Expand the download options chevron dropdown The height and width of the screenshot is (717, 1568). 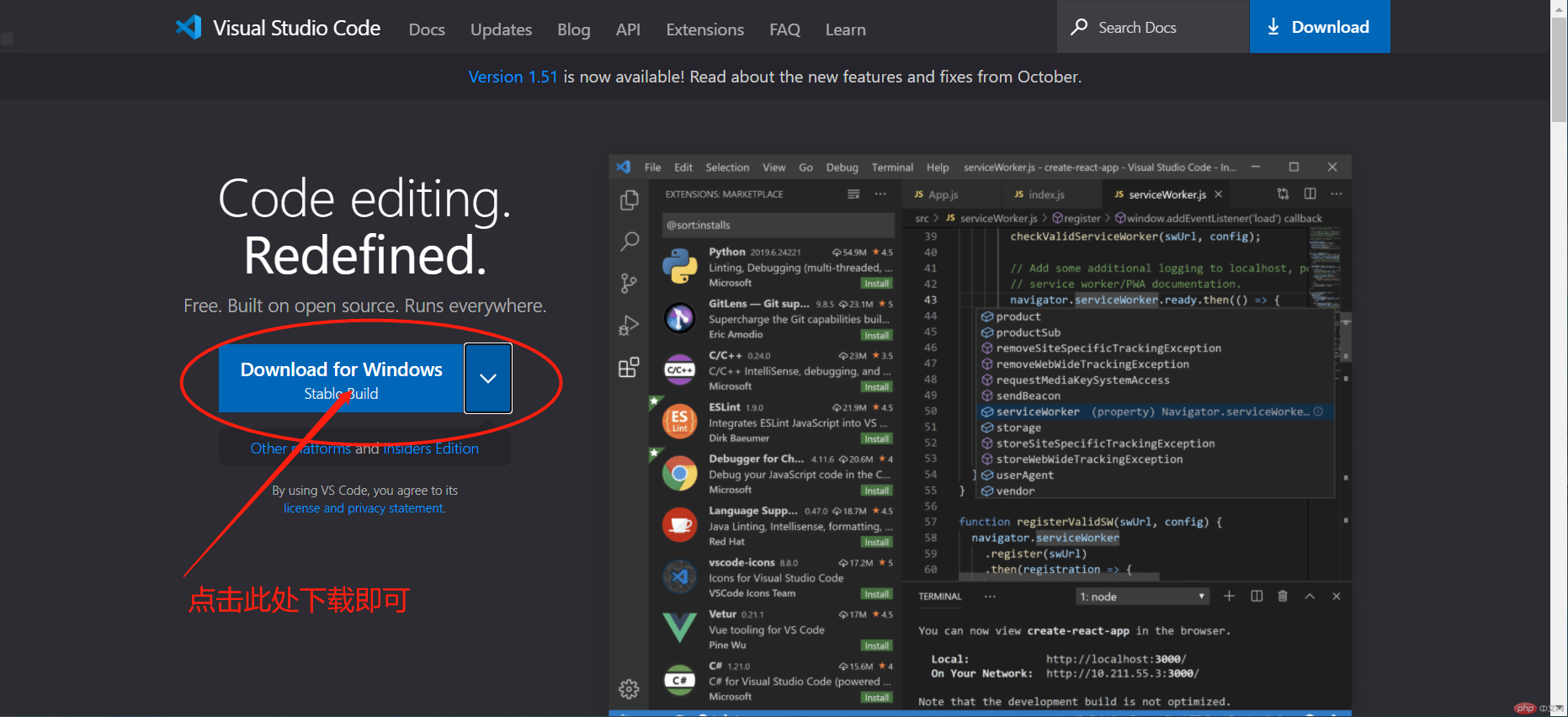[488, 379]
